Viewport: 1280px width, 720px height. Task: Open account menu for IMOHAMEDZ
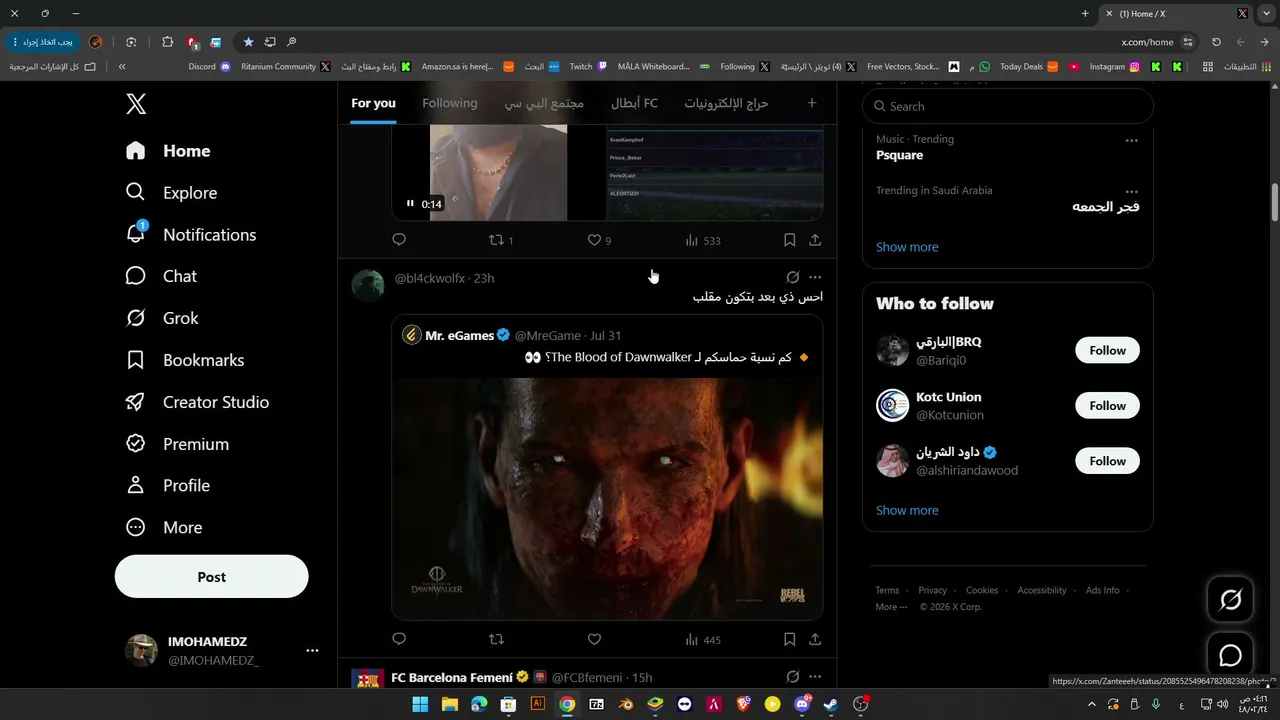312,650
